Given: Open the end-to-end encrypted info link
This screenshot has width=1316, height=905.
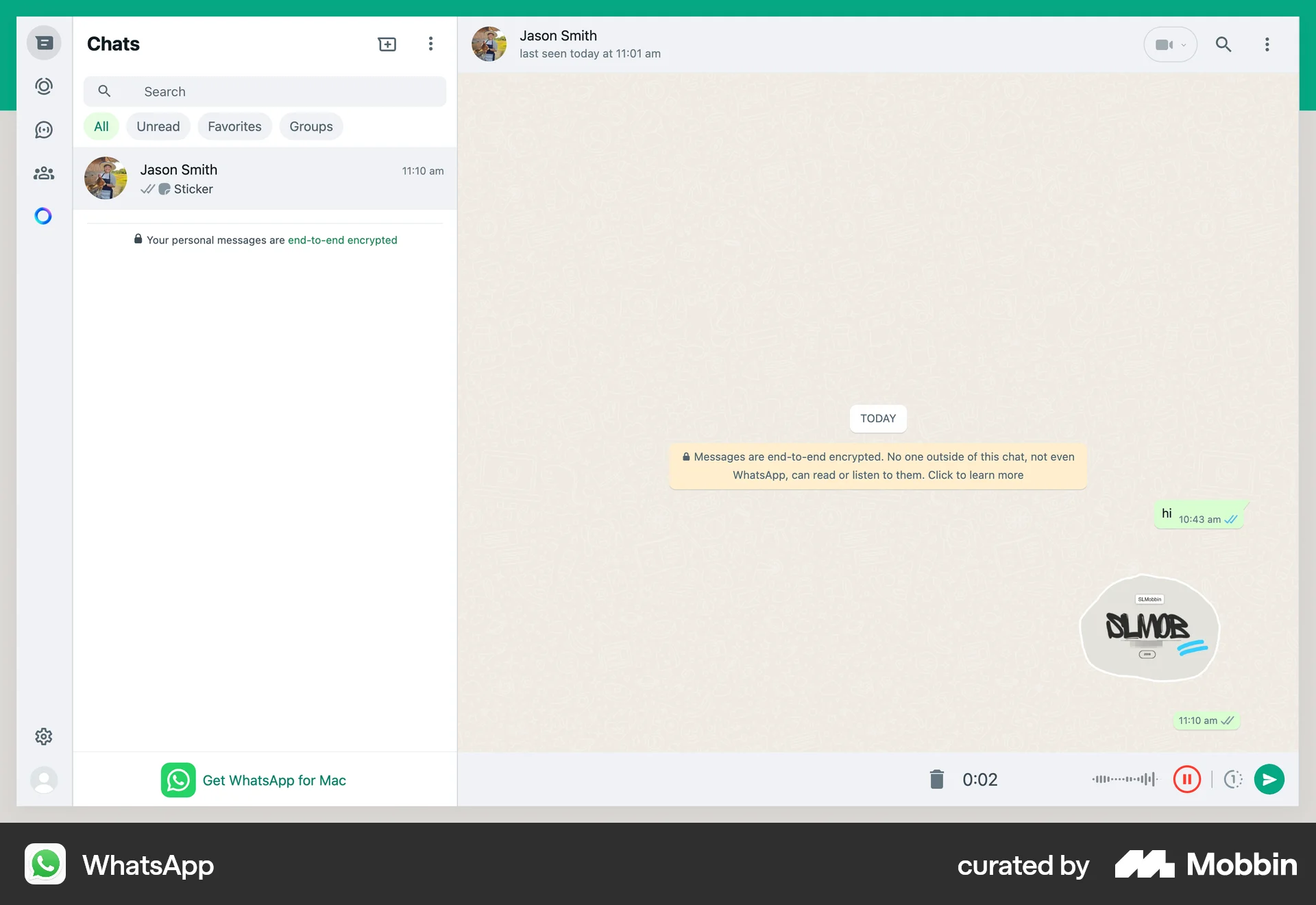Looking at the screenshot, I should coord(342,240).
